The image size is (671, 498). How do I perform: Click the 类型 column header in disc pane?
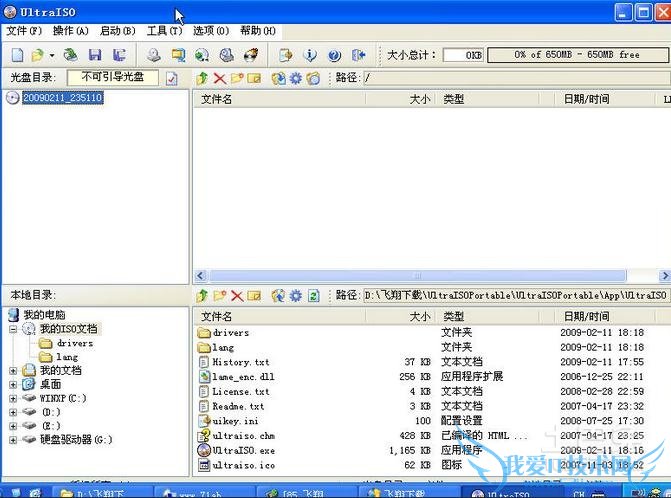pyautogui.click(x=487, y=99)
